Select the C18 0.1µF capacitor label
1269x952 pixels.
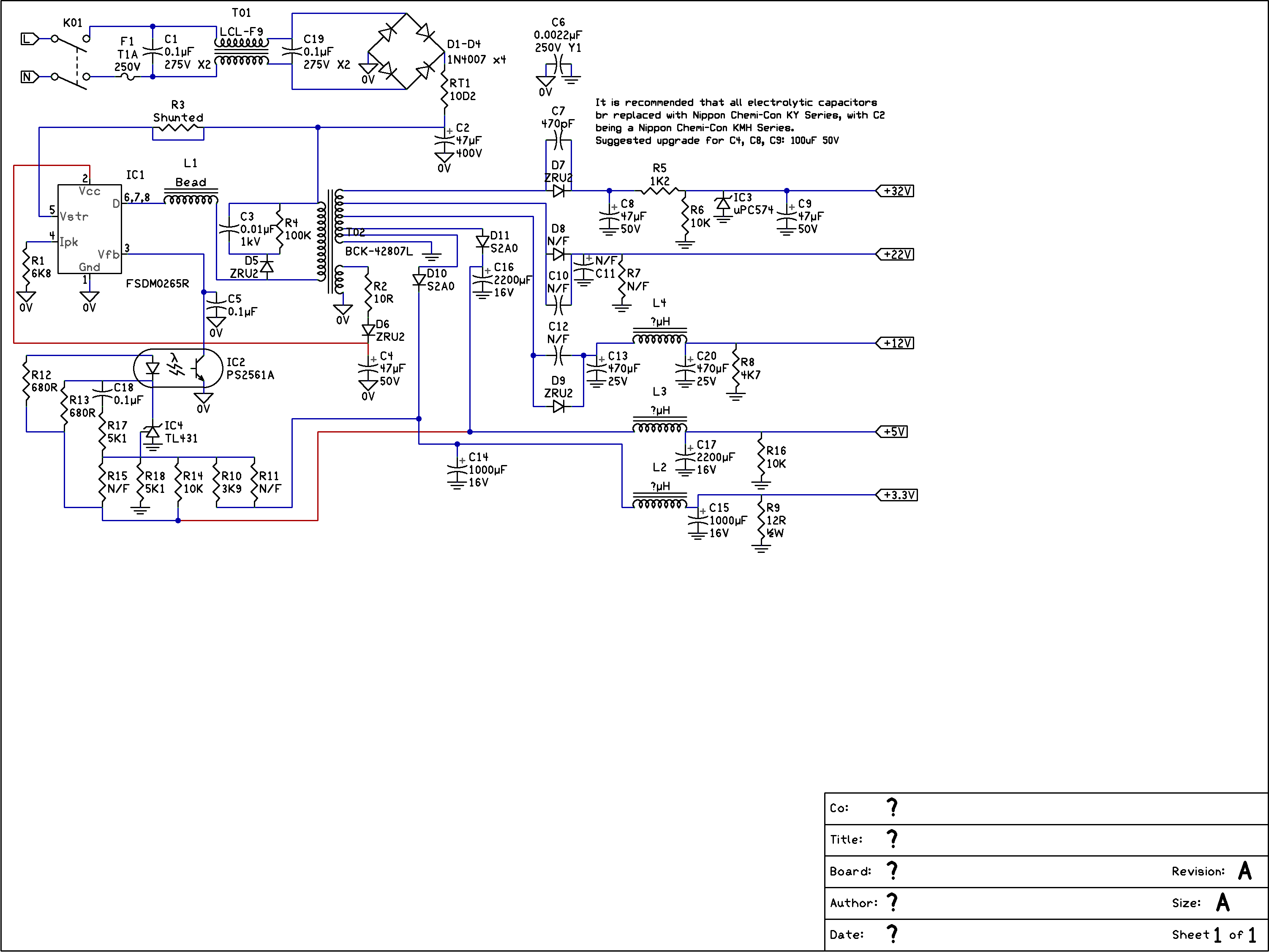click(128, 393)
